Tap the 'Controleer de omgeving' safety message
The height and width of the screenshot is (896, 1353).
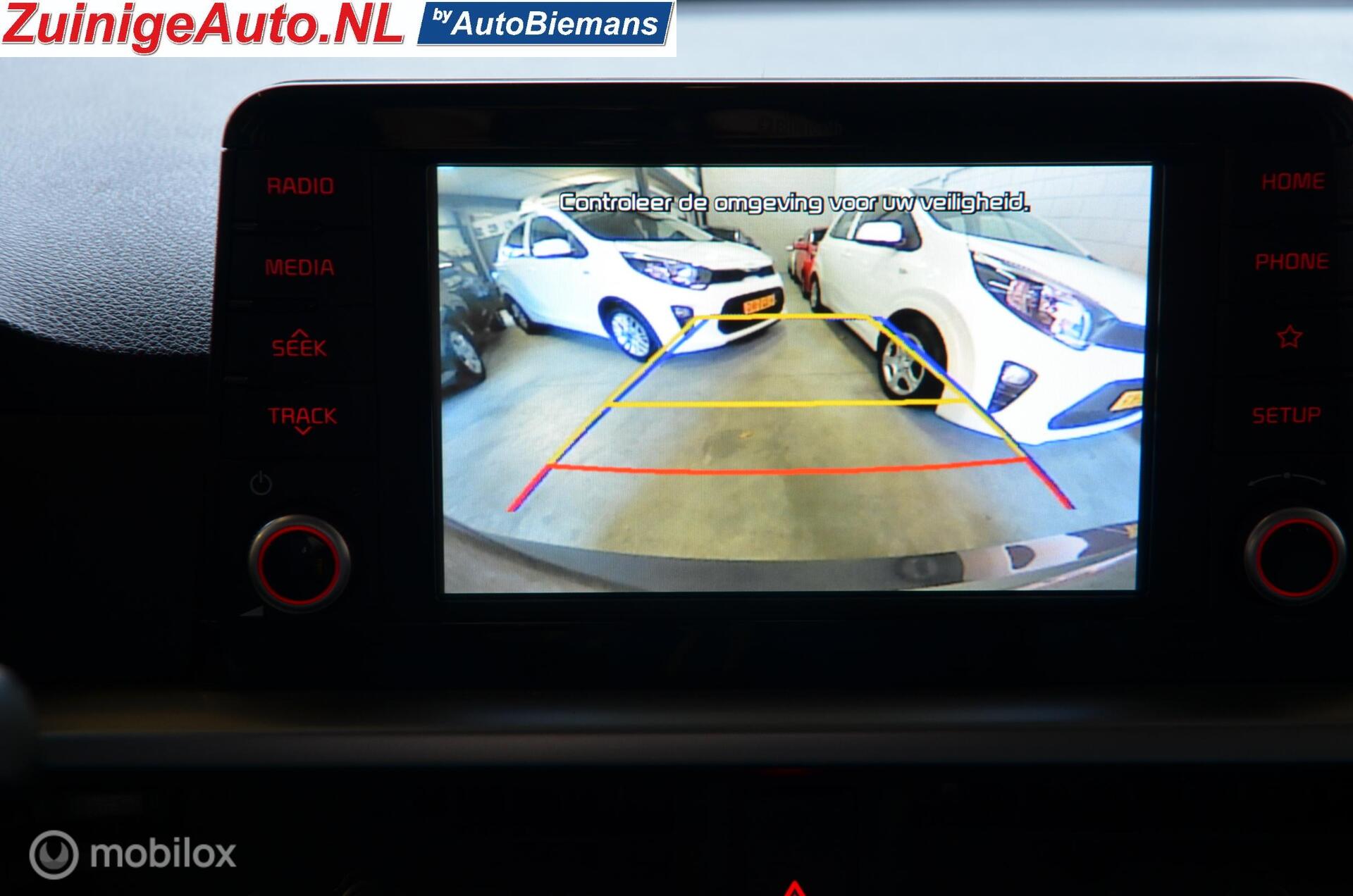coord(794,203)
